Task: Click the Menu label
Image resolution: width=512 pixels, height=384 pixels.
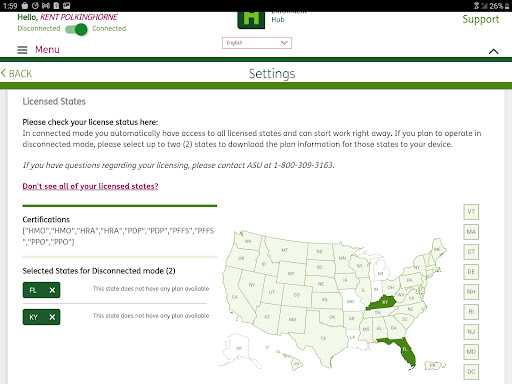Action: pyautogui.click(x=47, y=50)
